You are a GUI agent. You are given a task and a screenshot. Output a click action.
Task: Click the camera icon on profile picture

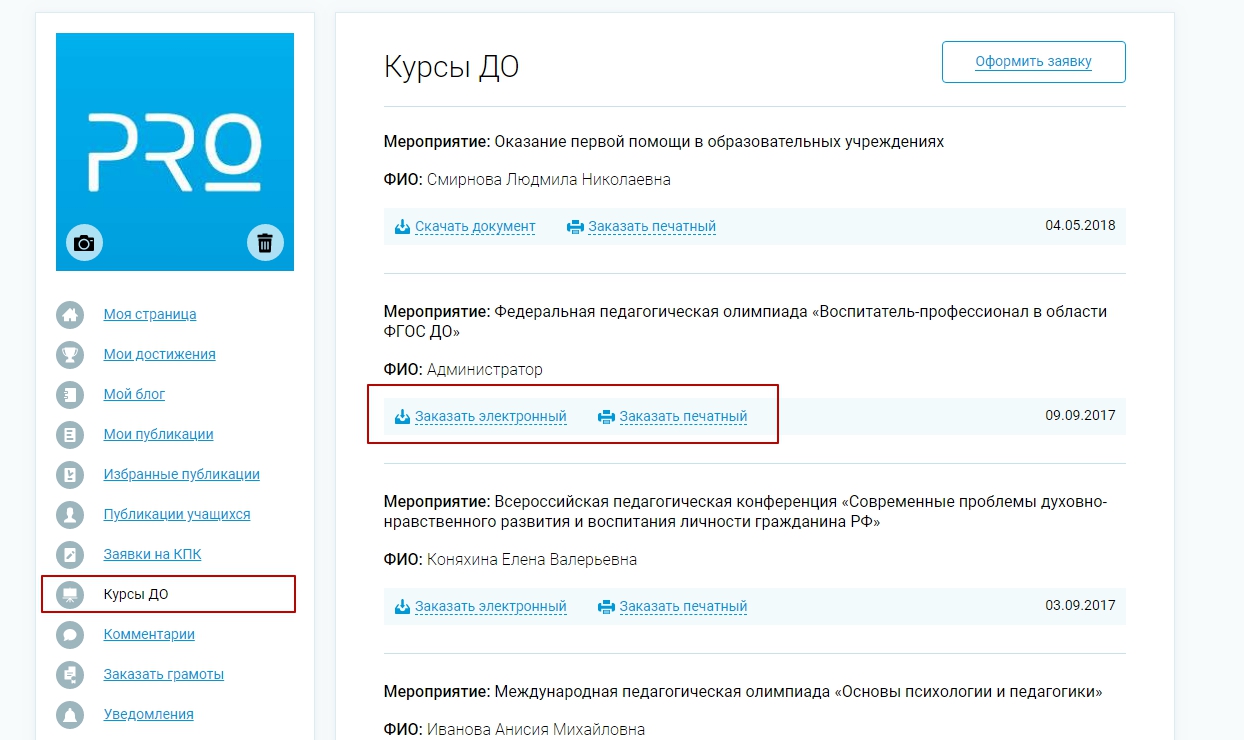85,242
